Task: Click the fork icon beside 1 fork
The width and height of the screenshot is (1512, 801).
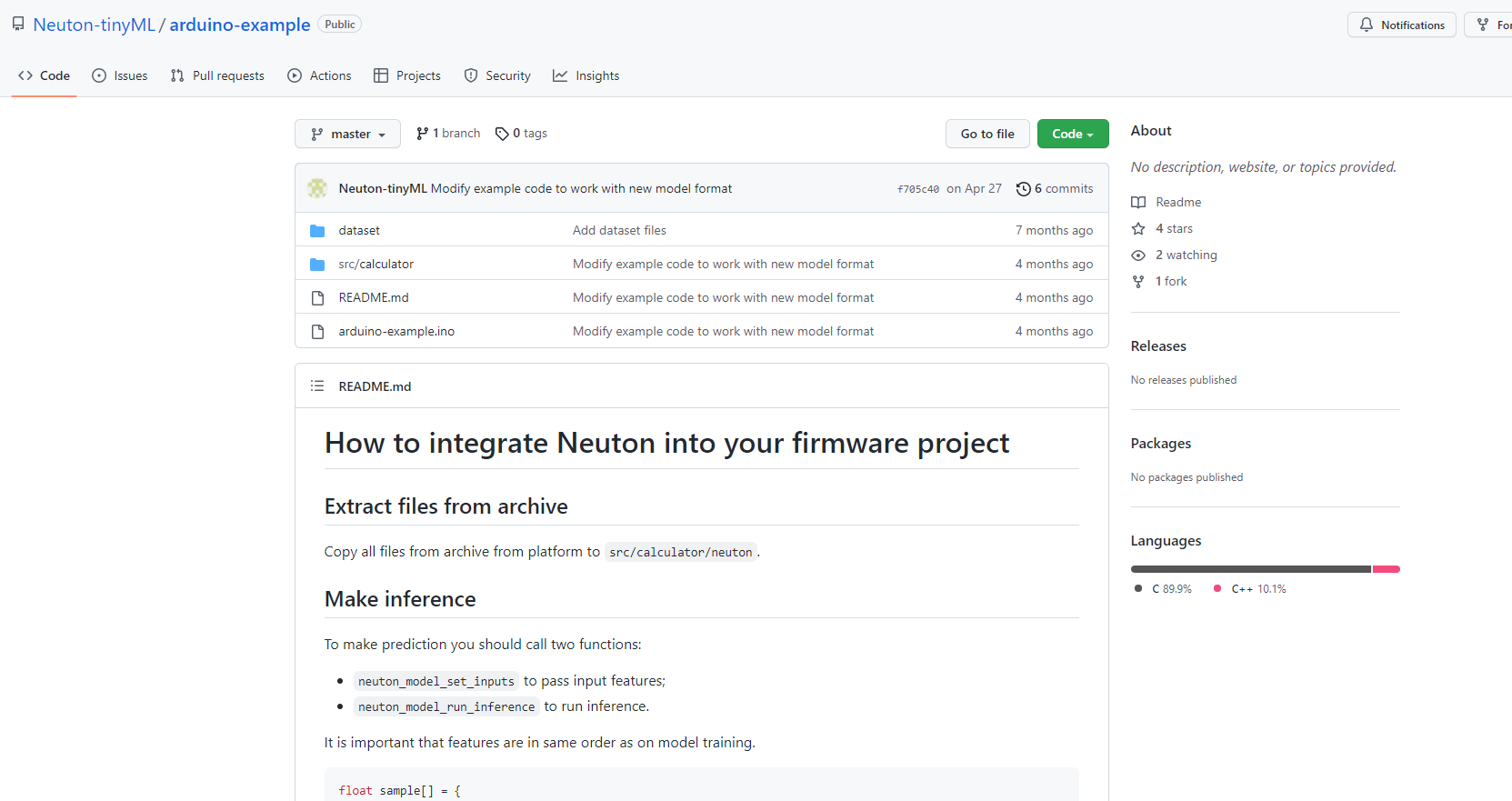Action: [1138, 282]
